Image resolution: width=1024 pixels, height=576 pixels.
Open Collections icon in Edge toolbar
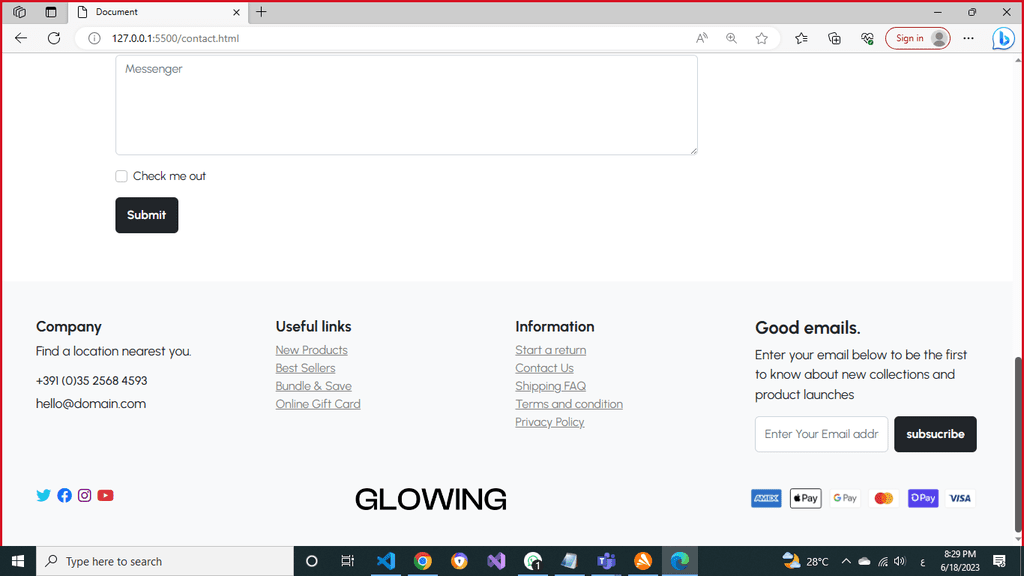(x=834, y=39)
